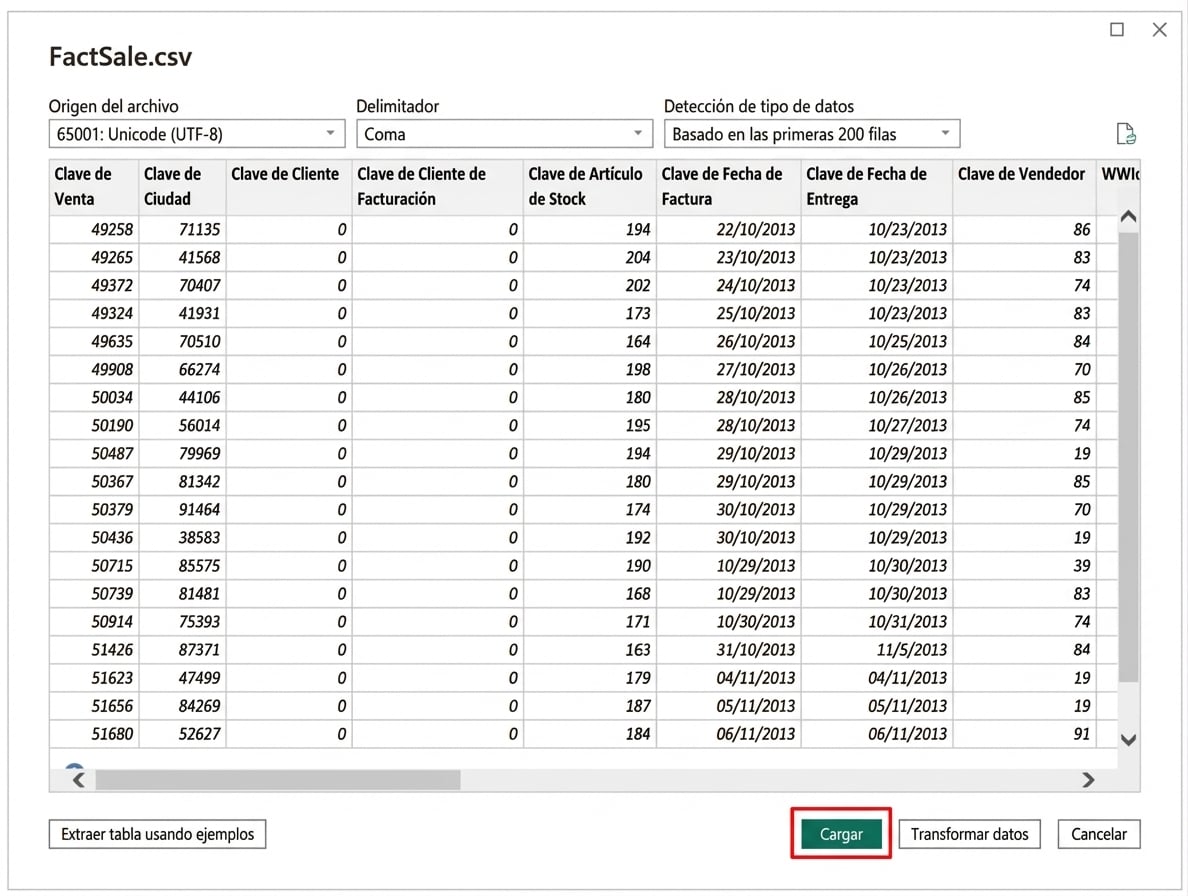Select the cell with Clave de Venta 49258

93,230
